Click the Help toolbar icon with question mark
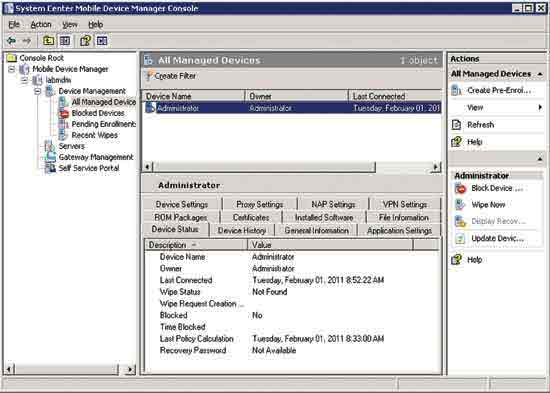This screenshot has width=550, height=393. click(86, 41)
